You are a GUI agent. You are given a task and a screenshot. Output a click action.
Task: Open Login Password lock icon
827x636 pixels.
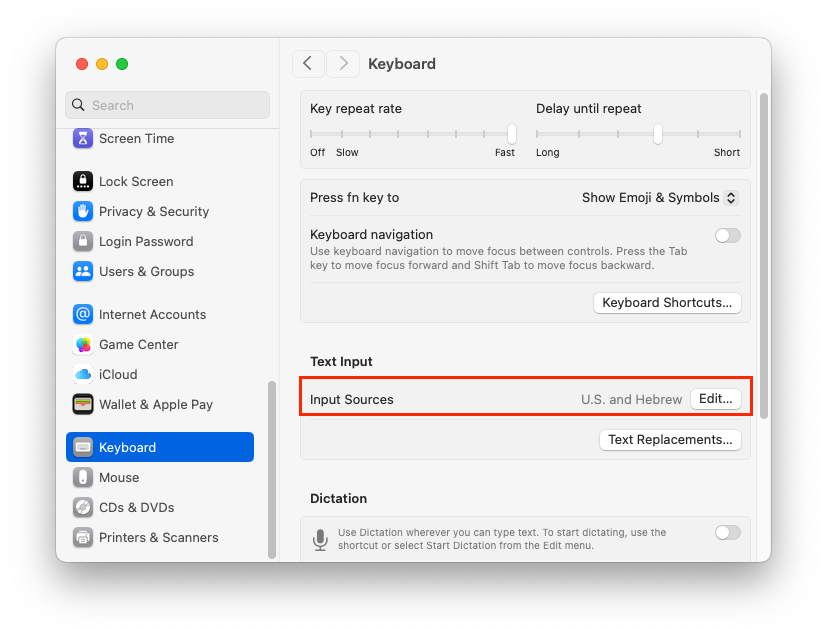pos(83,242)
